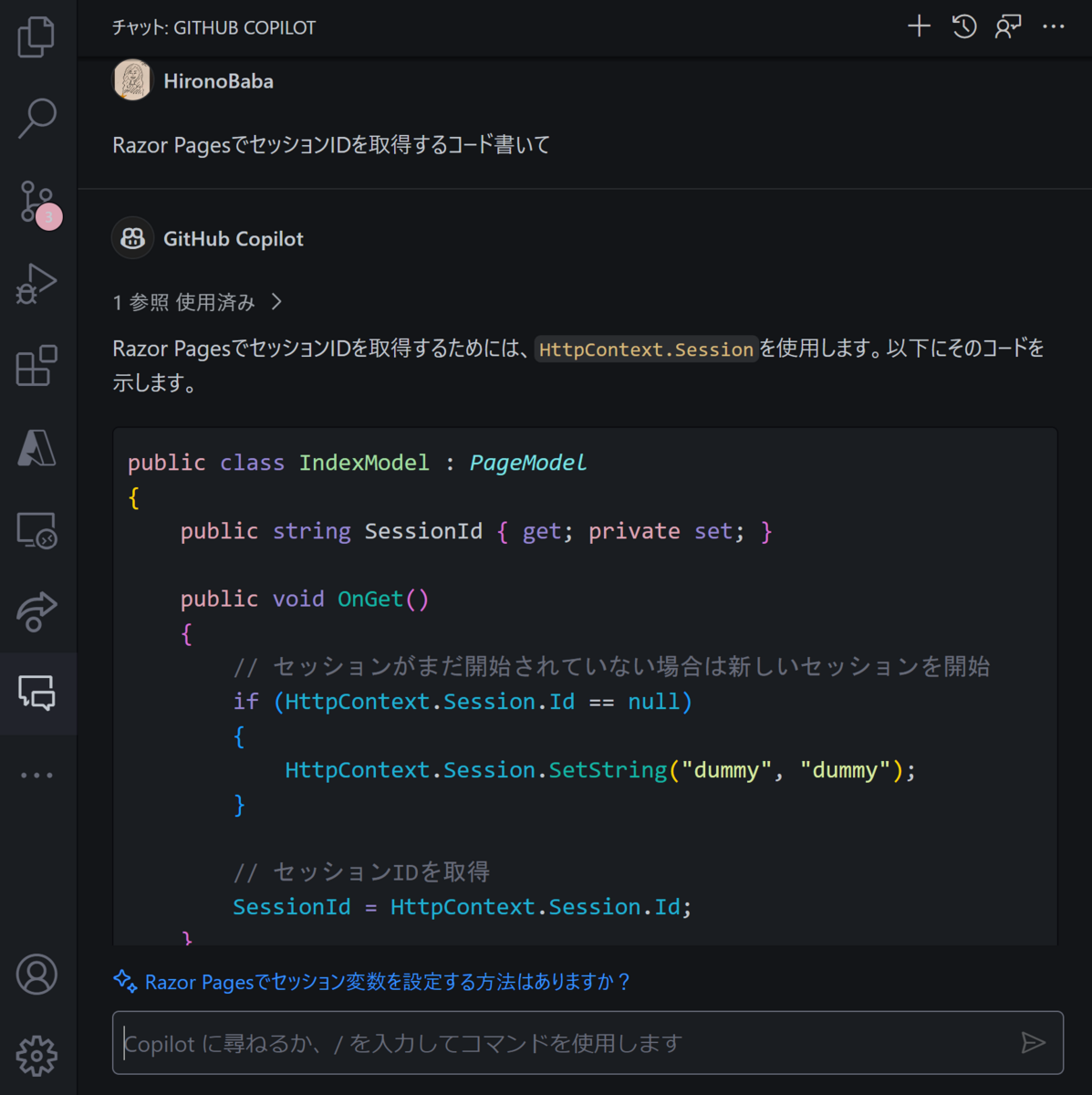This screenshot has height=1095, width=1092.
Task: Click the sparkle icon beside follow-up suggestion
Action: click(x=125, y=981)
